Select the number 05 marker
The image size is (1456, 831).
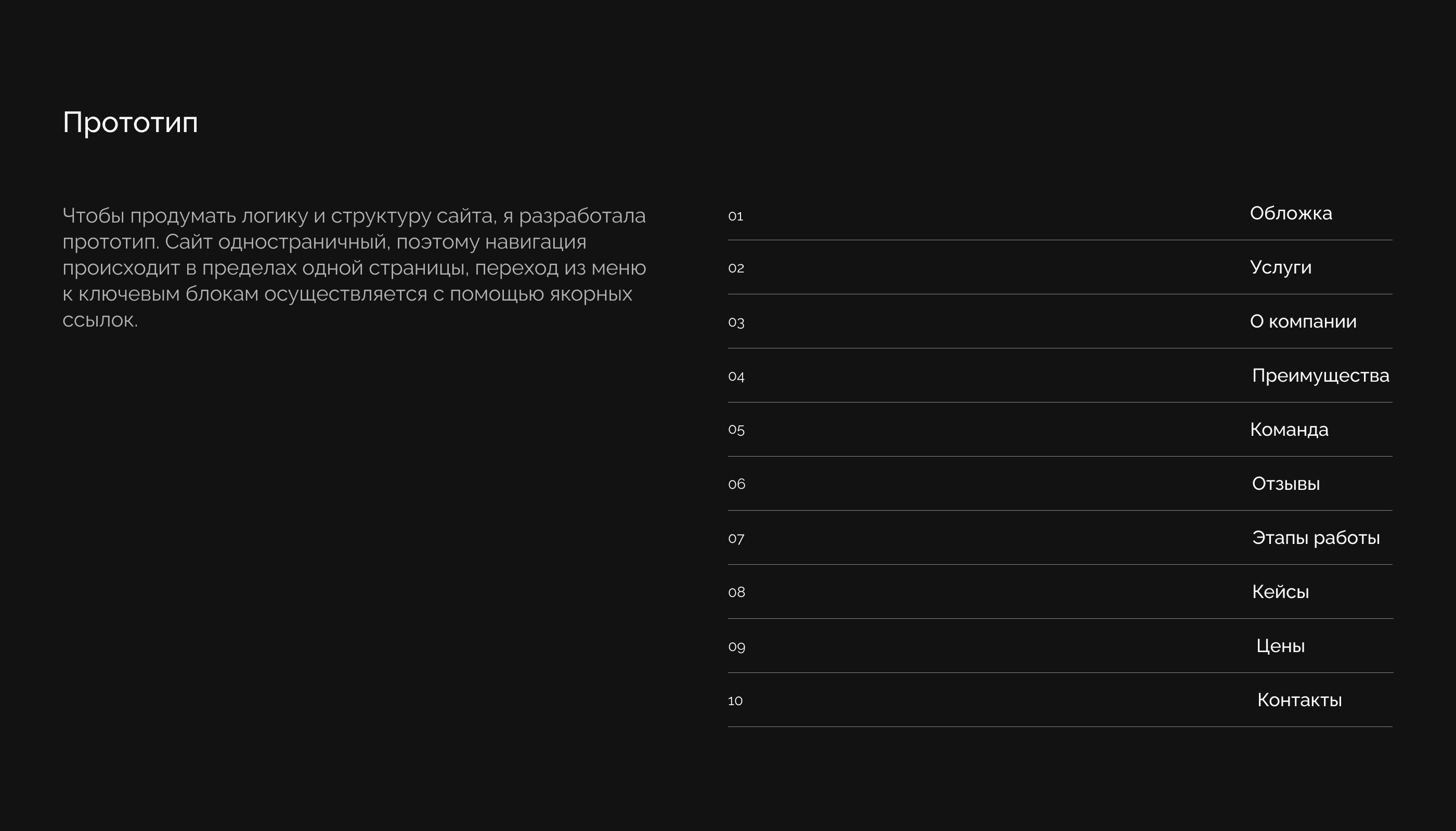(x=736, y=430)
